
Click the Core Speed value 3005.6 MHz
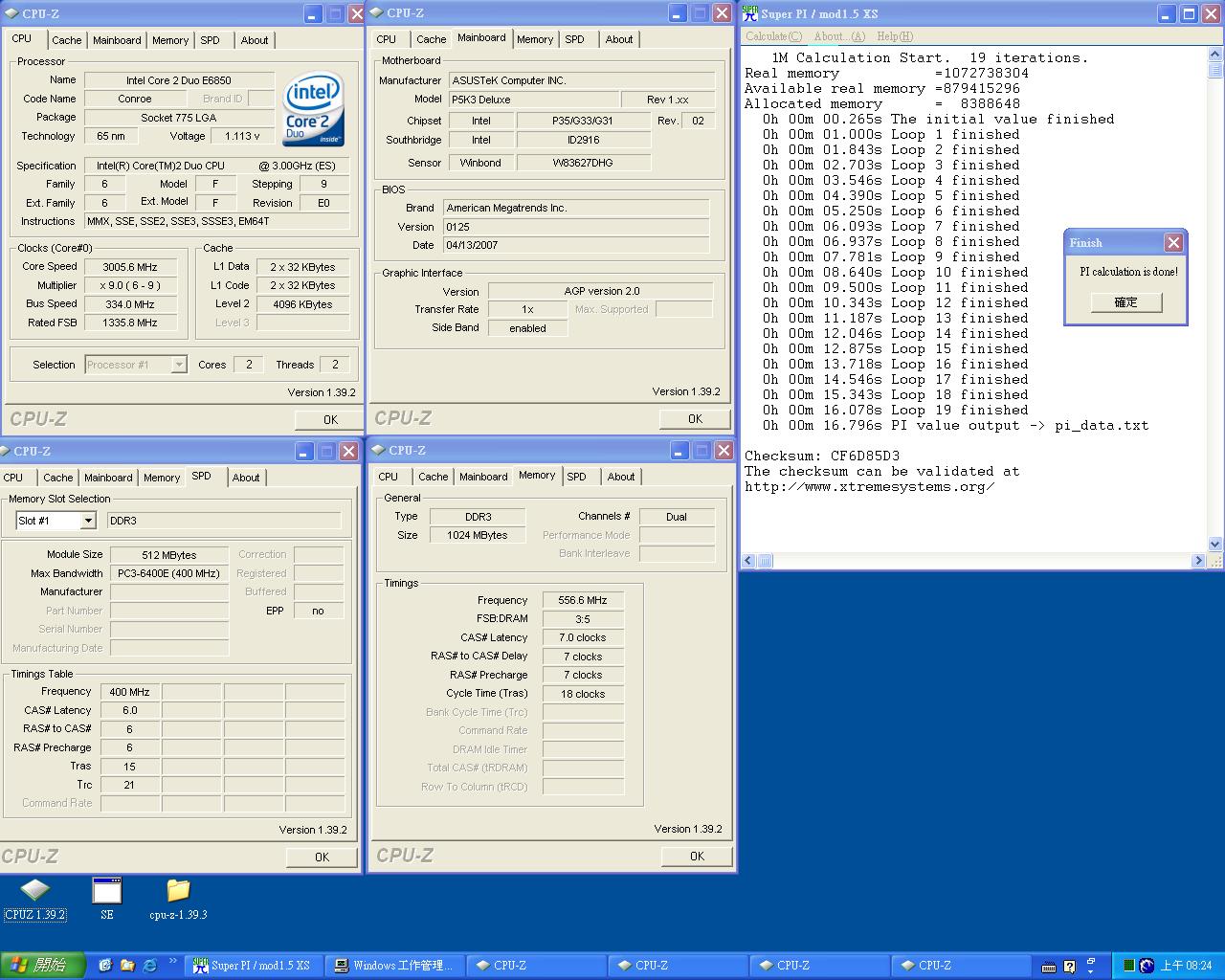point(130,267)
